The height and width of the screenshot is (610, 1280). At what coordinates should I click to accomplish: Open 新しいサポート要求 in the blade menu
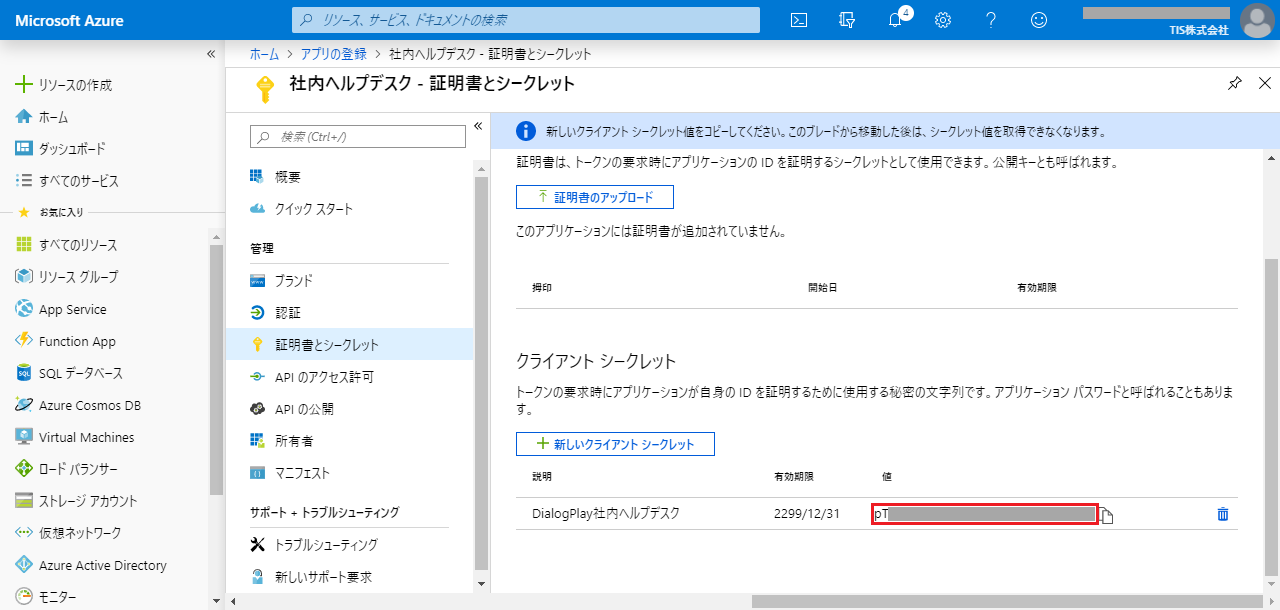pyautogui.click(x=310, y=577)
